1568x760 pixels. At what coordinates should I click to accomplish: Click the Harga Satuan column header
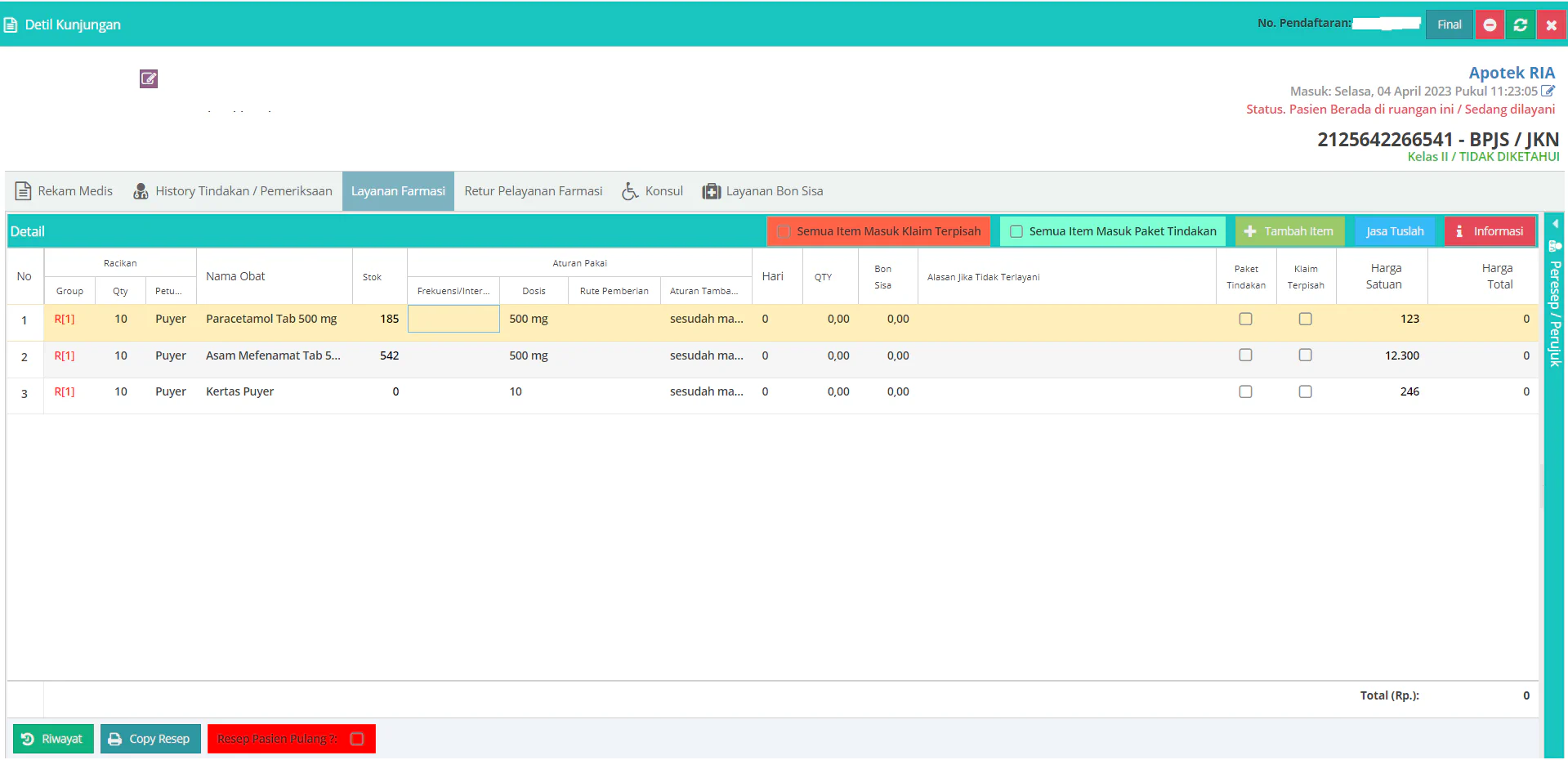tap(1383, 276)
